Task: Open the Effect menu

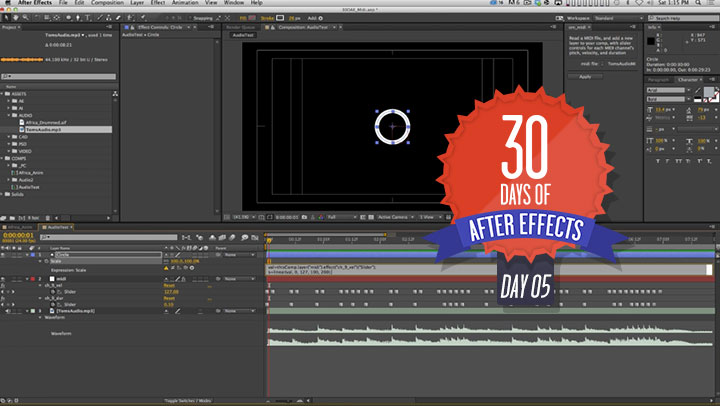Action: click(x=158, y=3)
